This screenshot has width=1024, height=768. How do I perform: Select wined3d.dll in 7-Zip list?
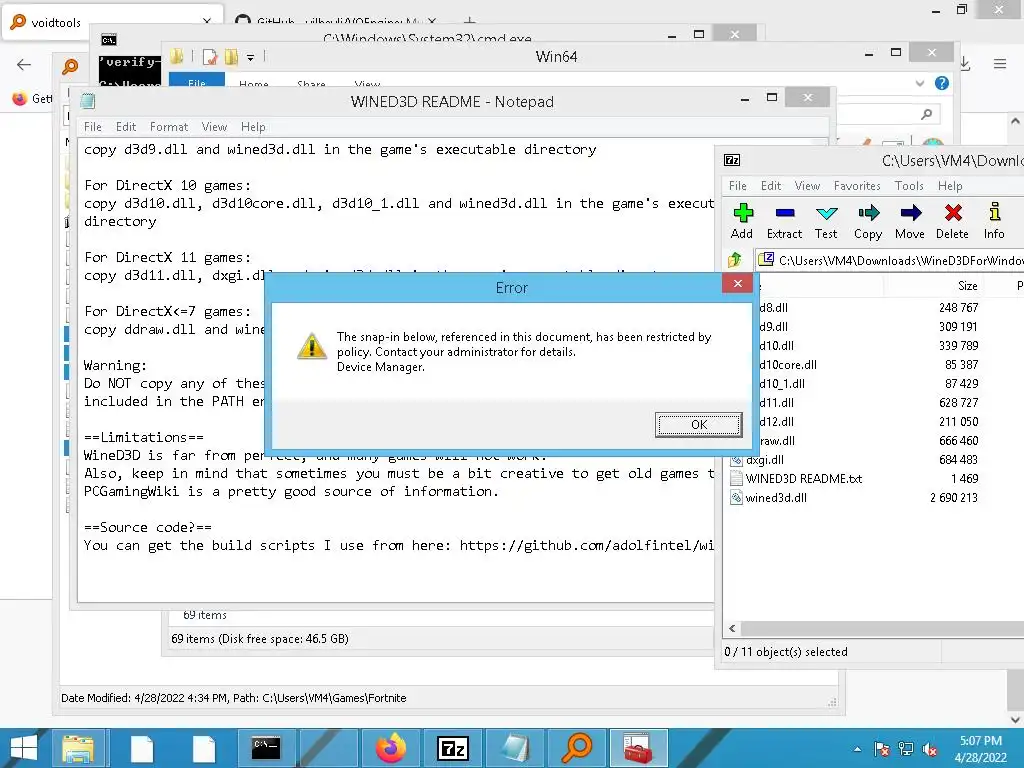(776, 498)
